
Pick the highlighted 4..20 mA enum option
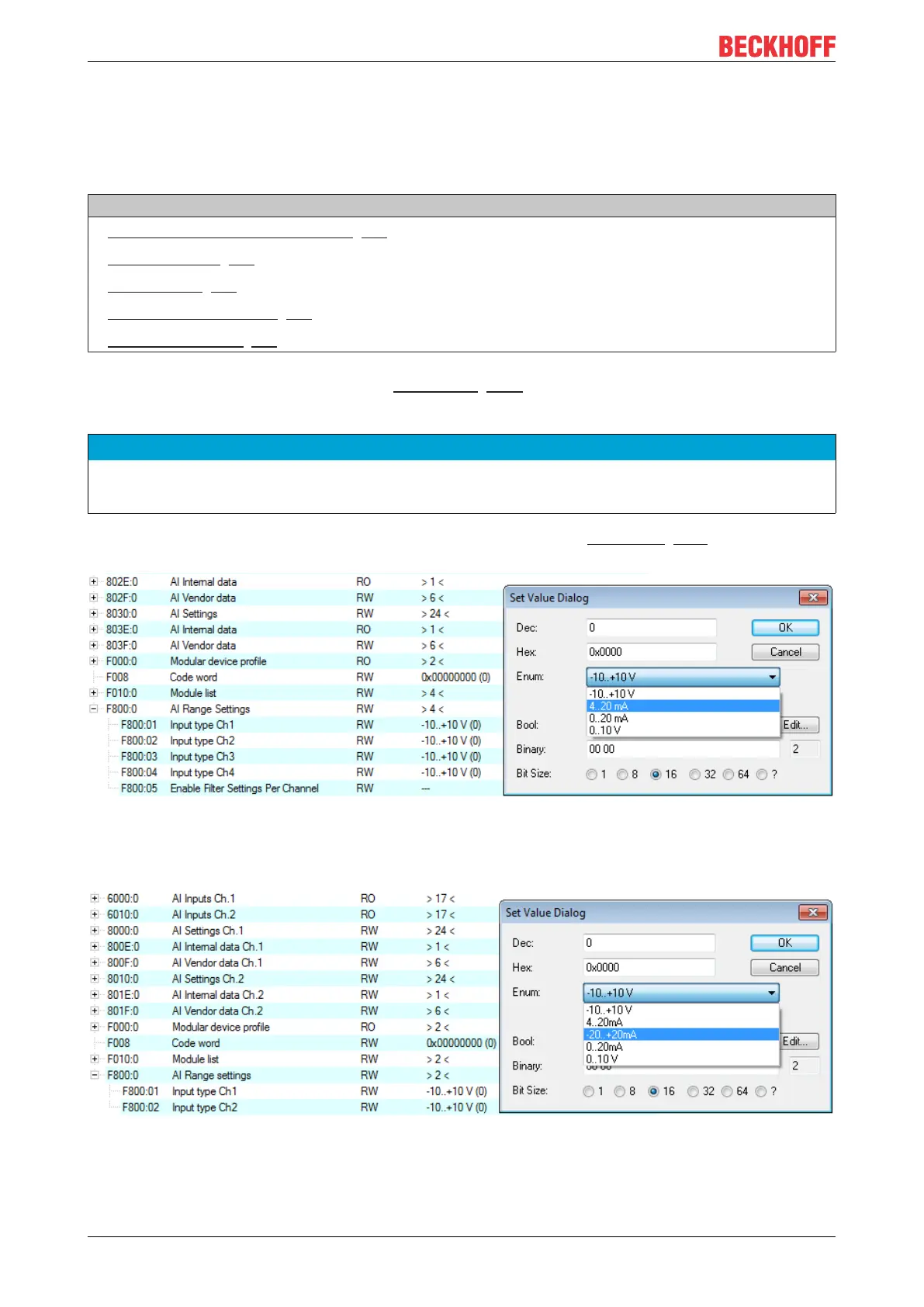tap(683, 706)
